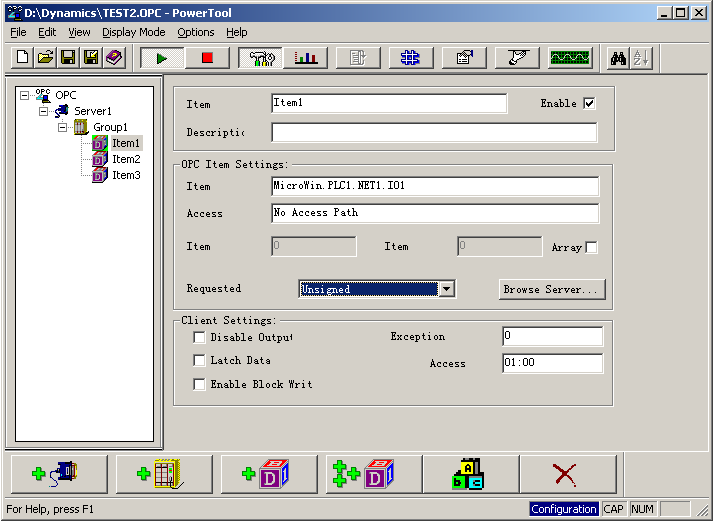Click the green Start play button in toolbar
This screenshot has height=523, width=717.
pos(162,58)
